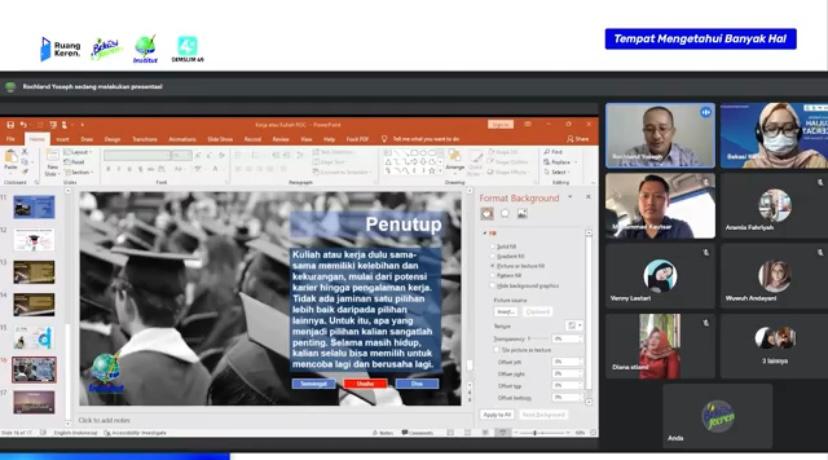Open the Slide Show ribbon tab
The image size is (828, 460).
[x=219, y=139]
